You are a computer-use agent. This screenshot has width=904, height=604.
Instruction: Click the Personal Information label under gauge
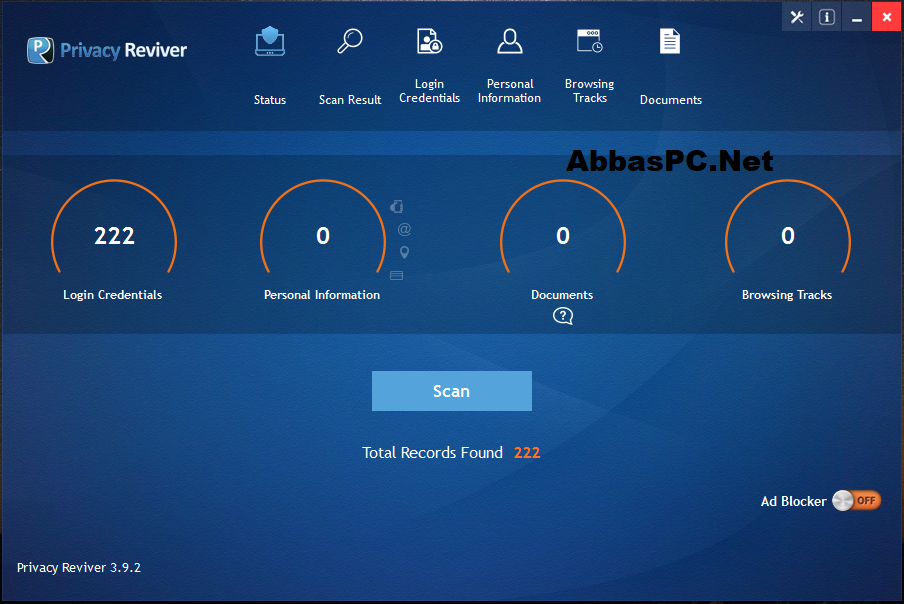click(322, 295)
